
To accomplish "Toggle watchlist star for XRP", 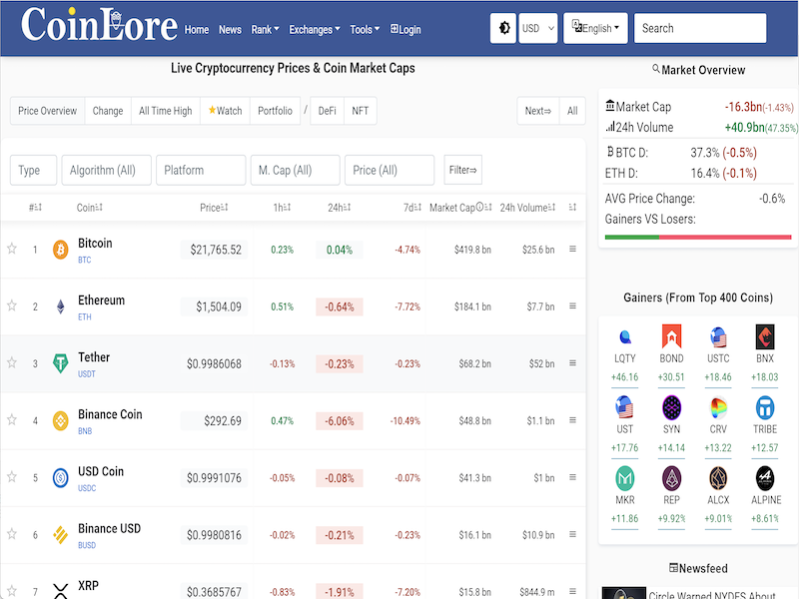I will (12, 591).
